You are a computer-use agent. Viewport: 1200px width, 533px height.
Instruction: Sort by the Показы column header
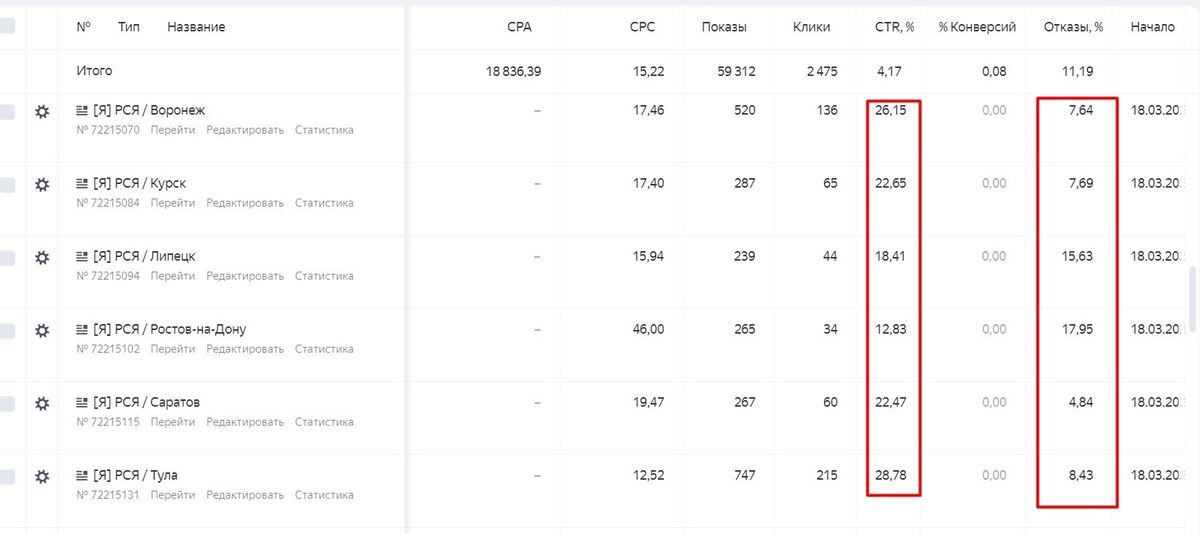(725, 27)
